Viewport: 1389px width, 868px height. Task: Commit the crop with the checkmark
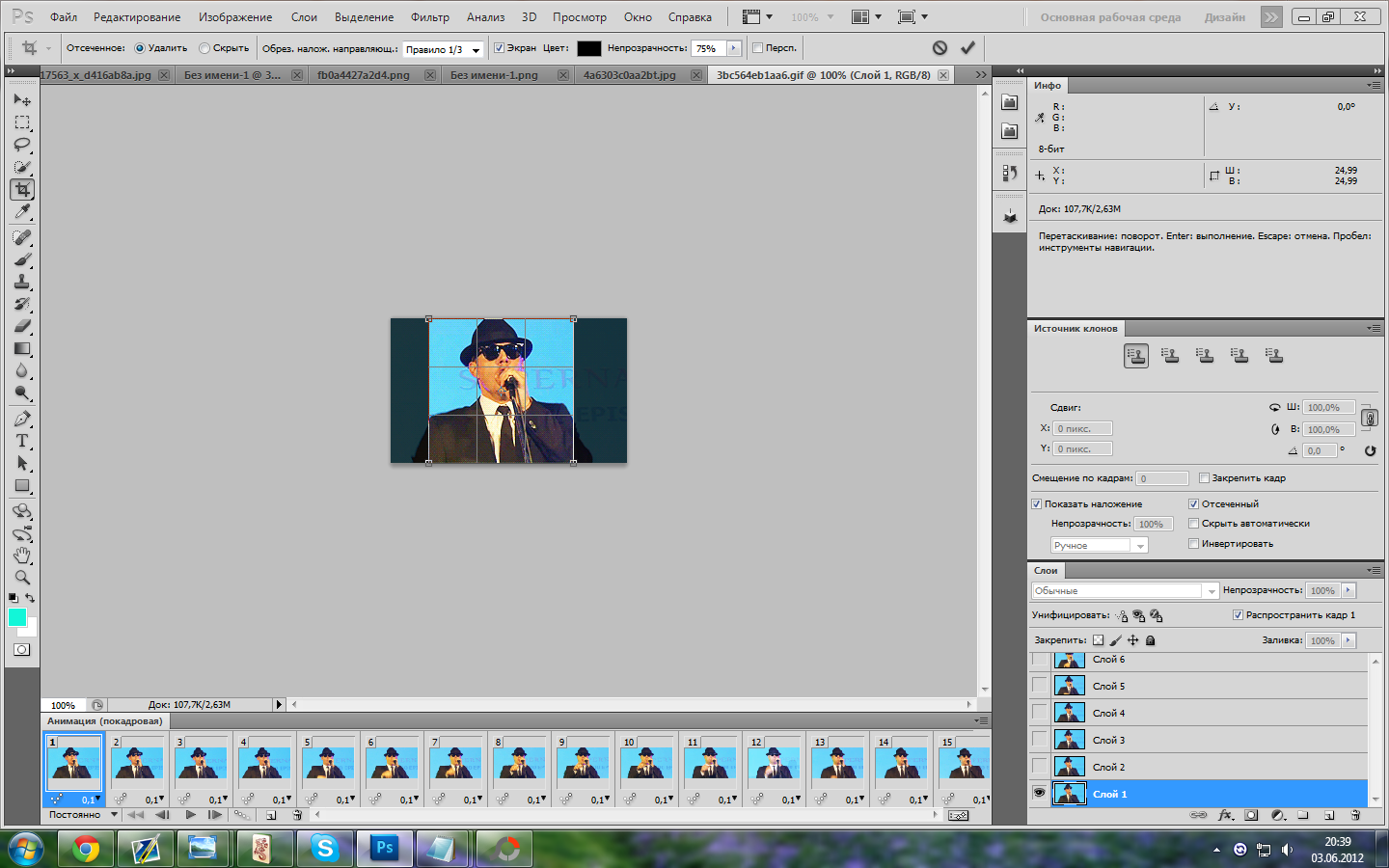point(967,47)
